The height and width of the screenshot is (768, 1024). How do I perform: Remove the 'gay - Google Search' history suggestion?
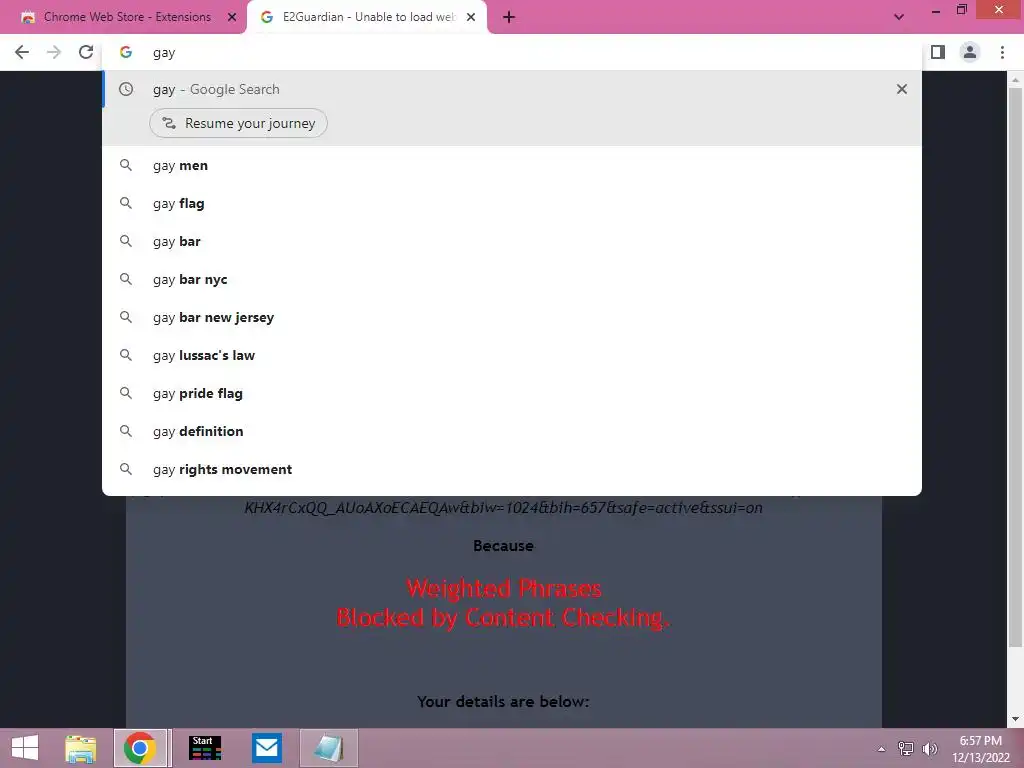[902, 89]
